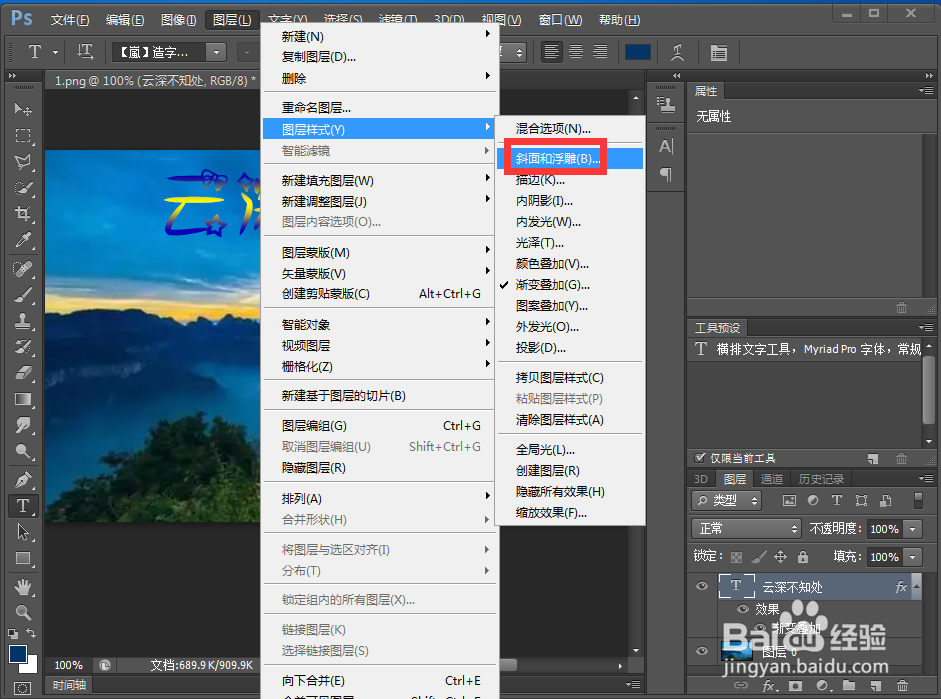Right align text
The width and height of the screenshot is (941, 699).
point(600,52)
